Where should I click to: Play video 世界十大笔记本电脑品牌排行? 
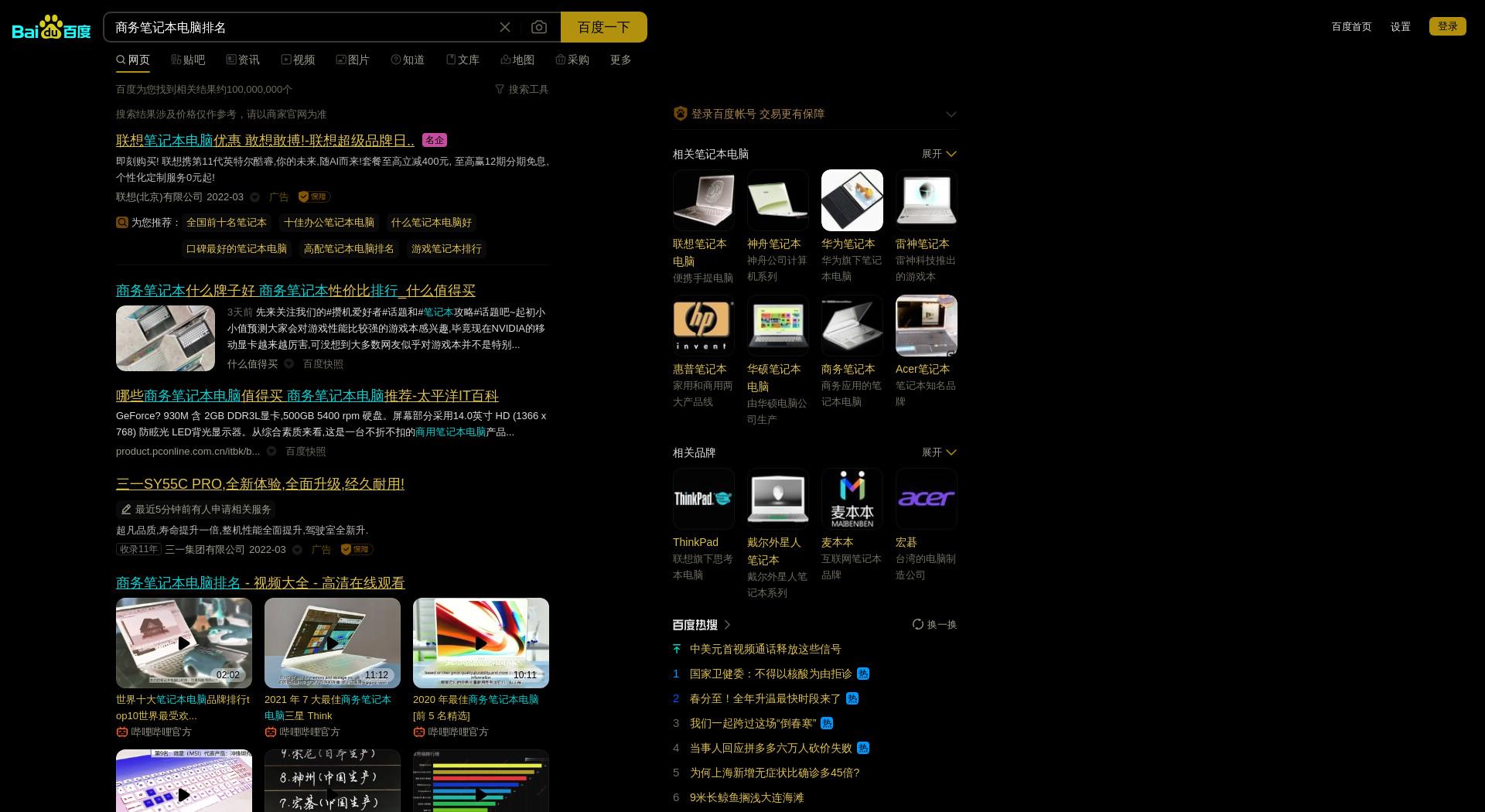[x=184, y=643]
